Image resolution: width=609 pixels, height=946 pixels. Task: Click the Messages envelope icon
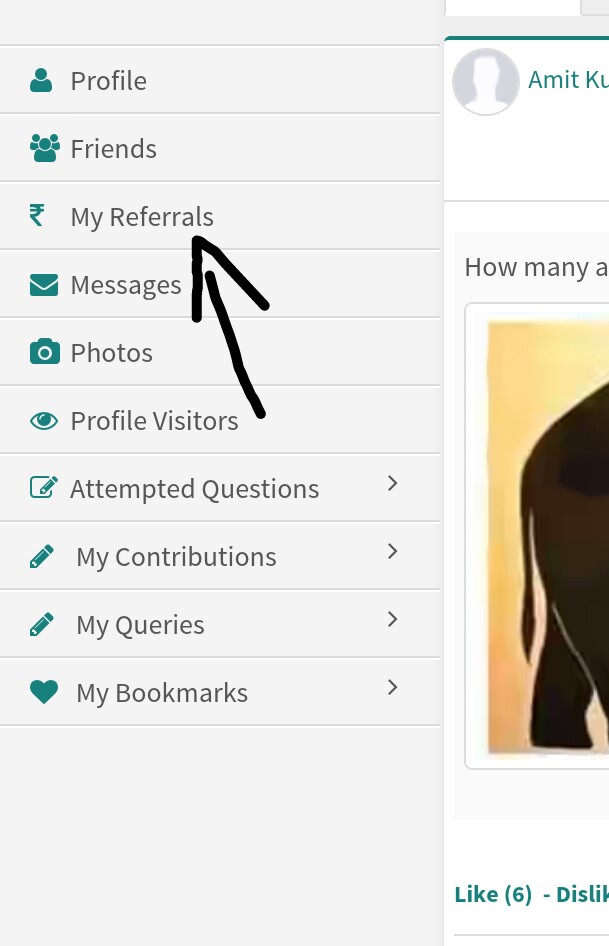44,285
